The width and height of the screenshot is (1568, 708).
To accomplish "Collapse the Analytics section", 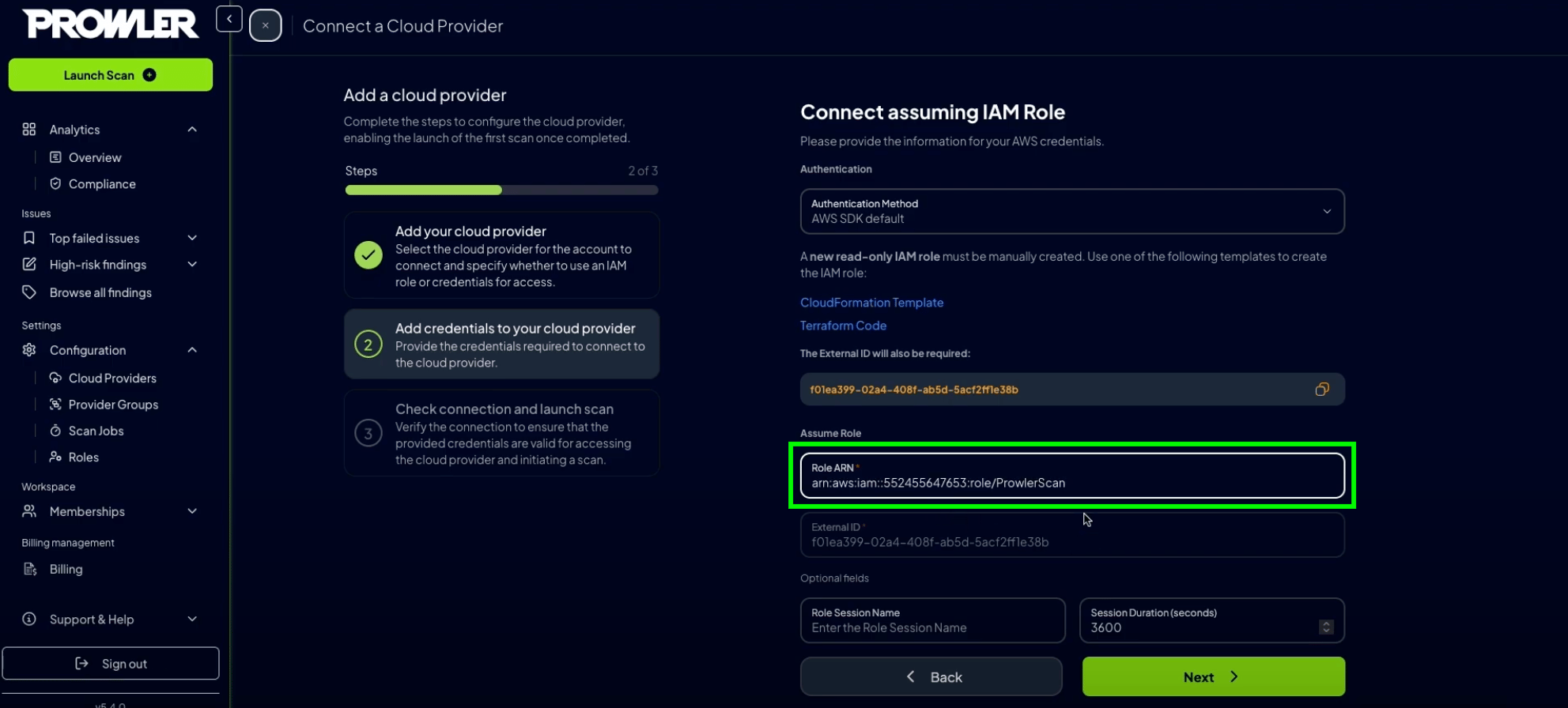I will [x=192, y=129].
